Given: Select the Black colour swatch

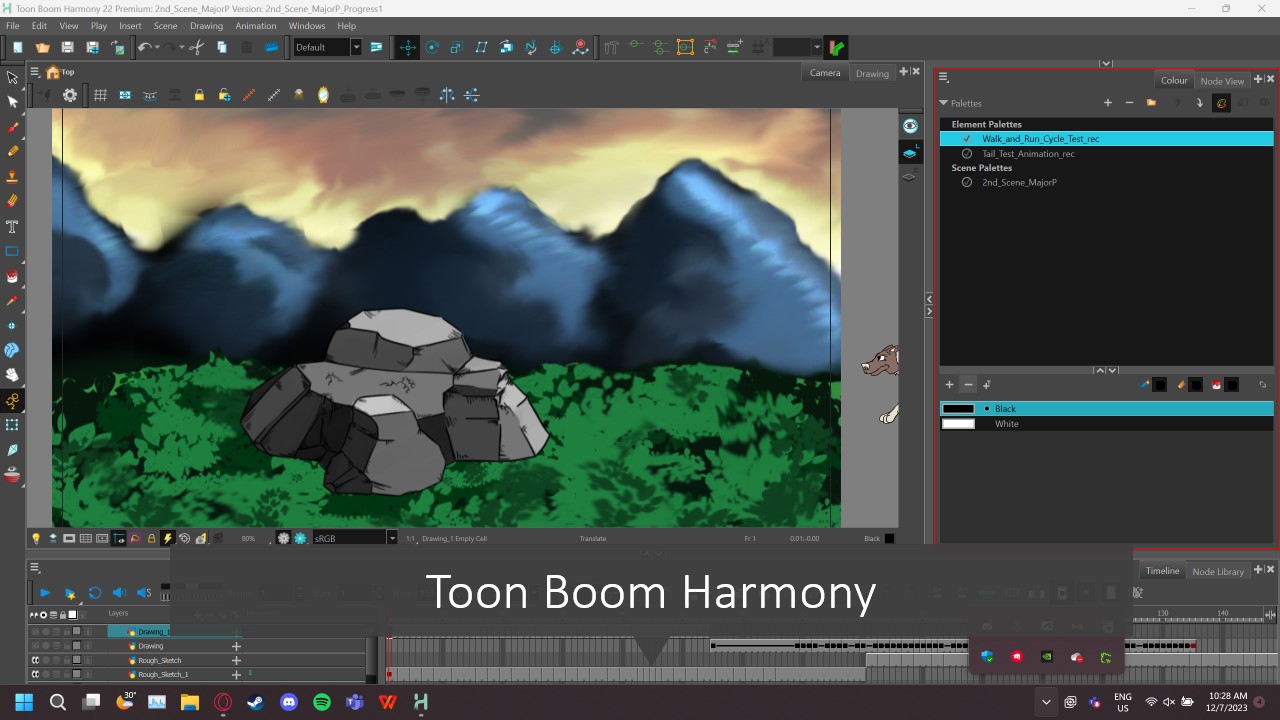Looking at the screenshot, I should coord(1107,409).
